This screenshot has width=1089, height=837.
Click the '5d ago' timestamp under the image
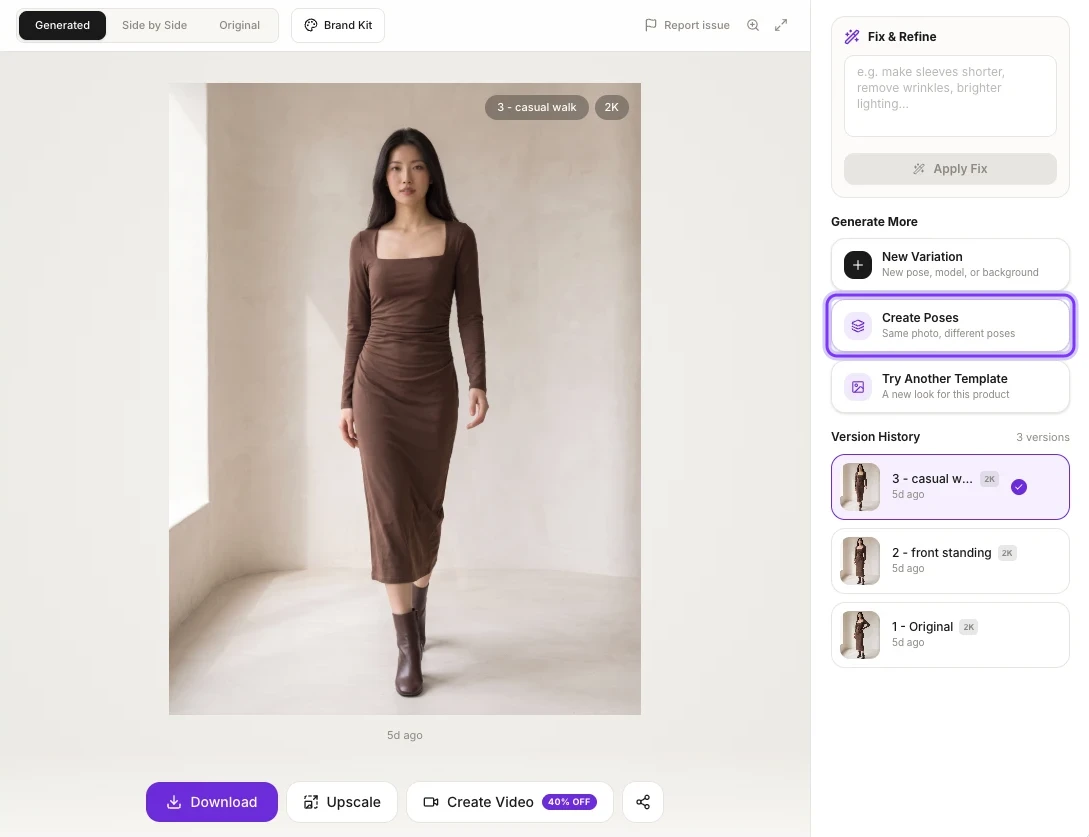point(404,735)
